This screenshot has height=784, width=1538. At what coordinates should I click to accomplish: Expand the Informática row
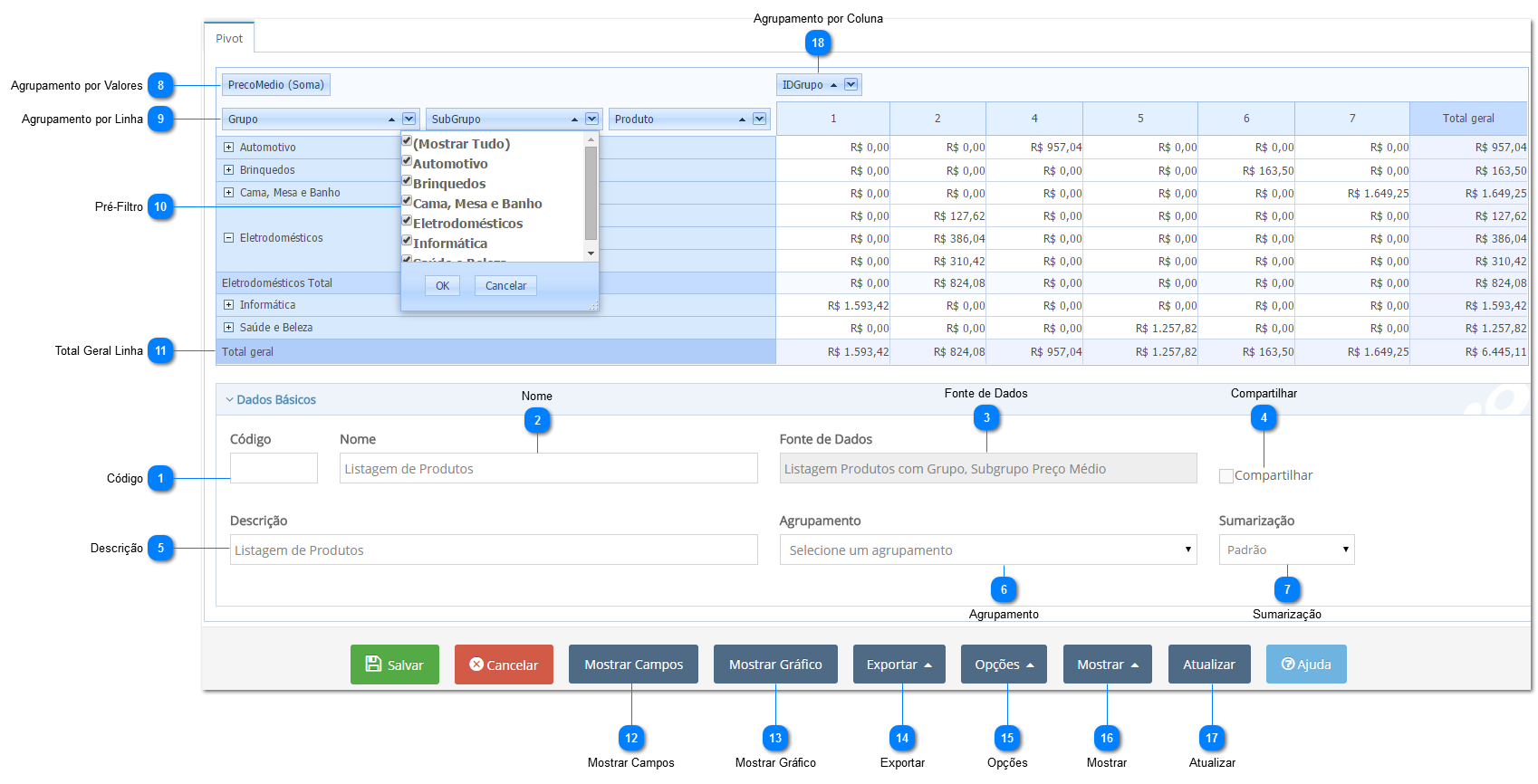(228, 305)
